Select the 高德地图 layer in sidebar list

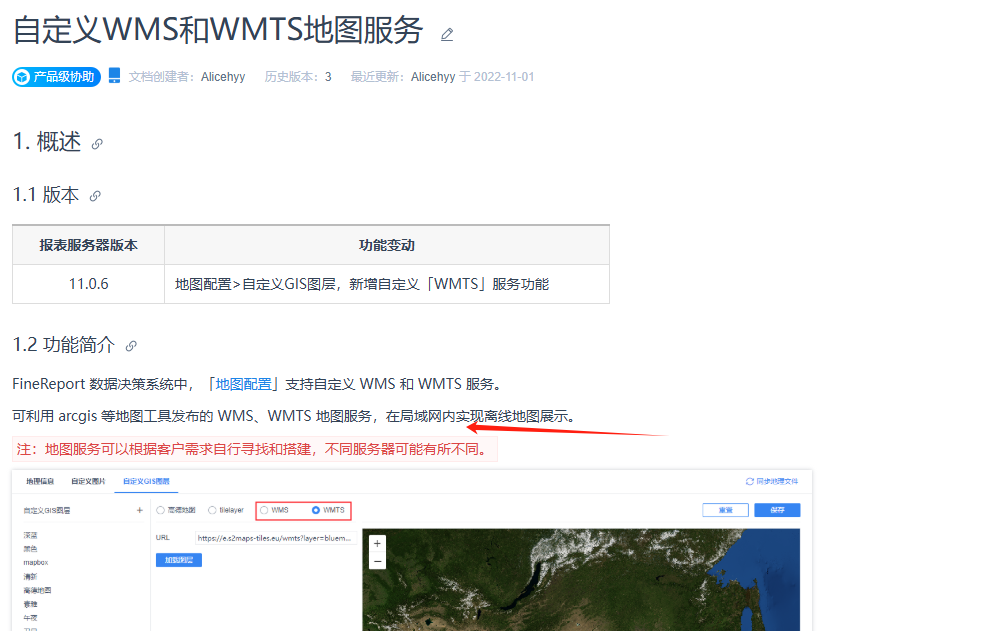(x=37, y=590)
